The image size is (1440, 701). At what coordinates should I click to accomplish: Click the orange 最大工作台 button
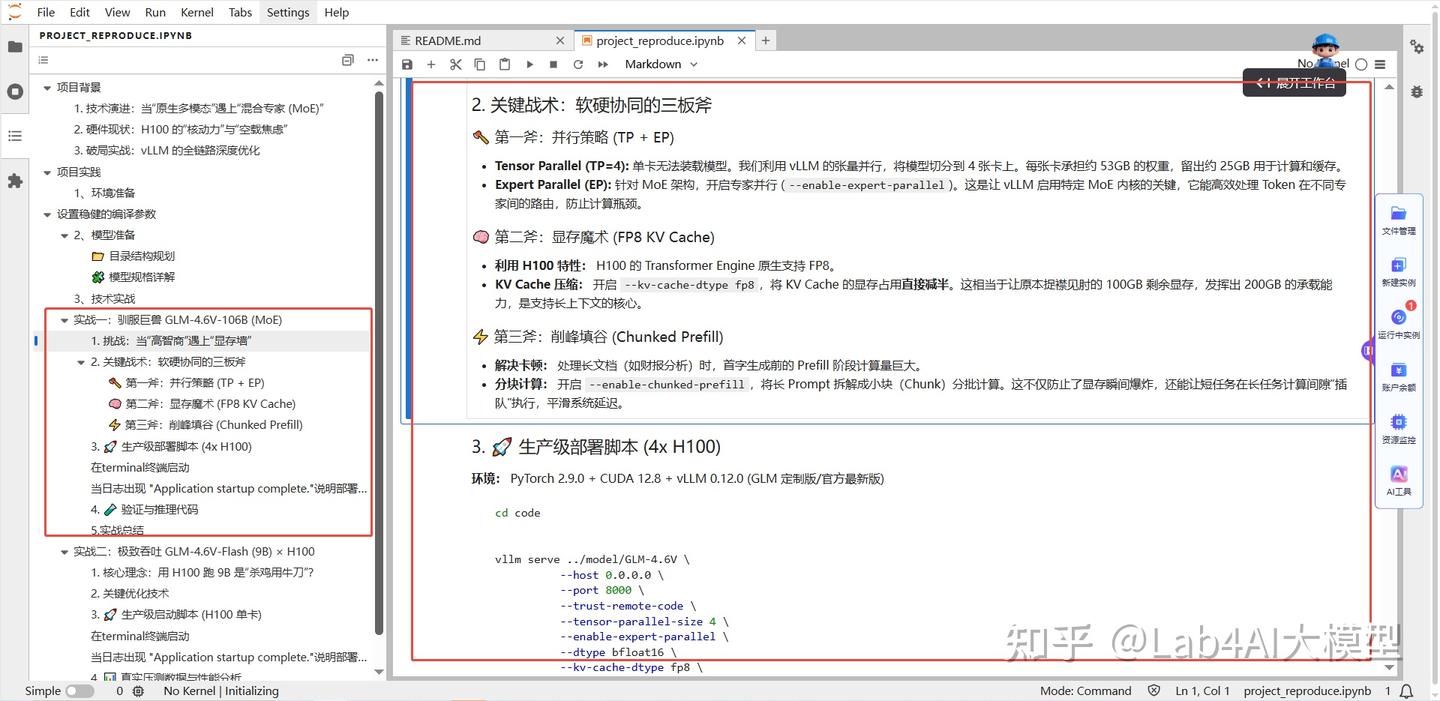(1294, 84)
